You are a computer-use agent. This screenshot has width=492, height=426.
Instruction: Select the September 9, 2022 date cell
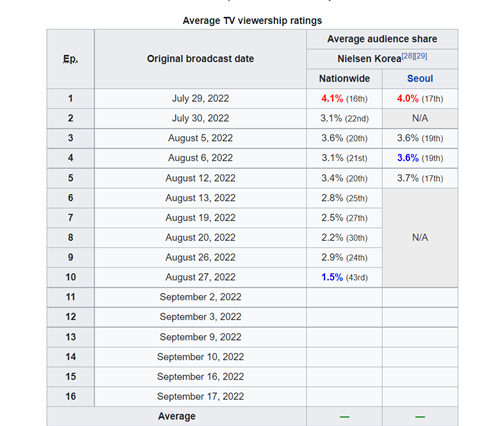pyautogui.click(x=200, y=337)
